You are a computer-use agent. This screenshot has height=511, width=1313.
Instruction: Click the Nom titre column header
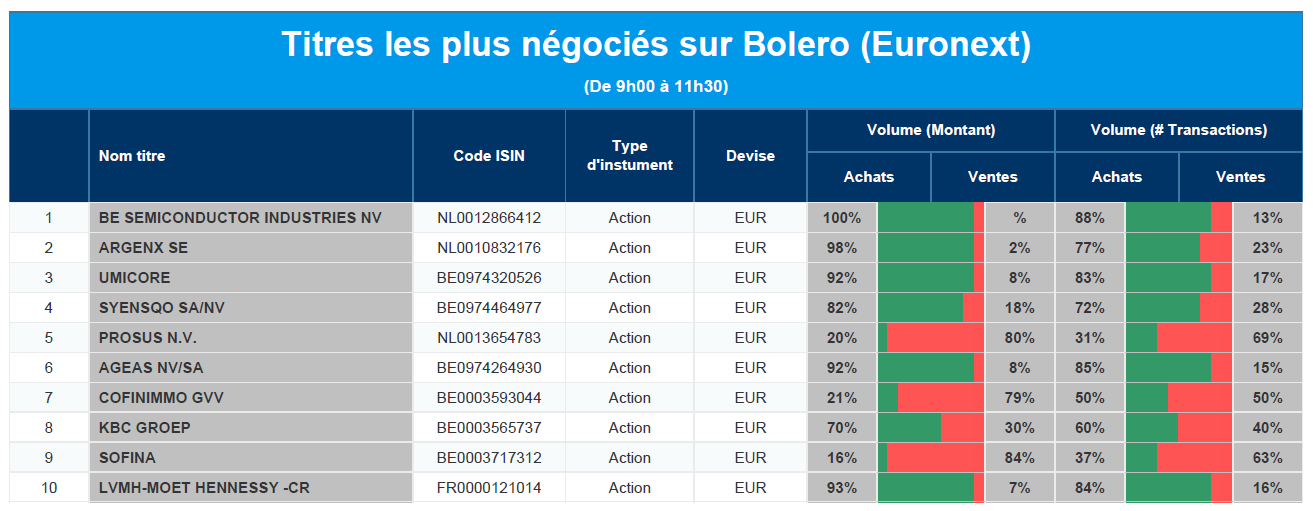[x=132, y=156]
